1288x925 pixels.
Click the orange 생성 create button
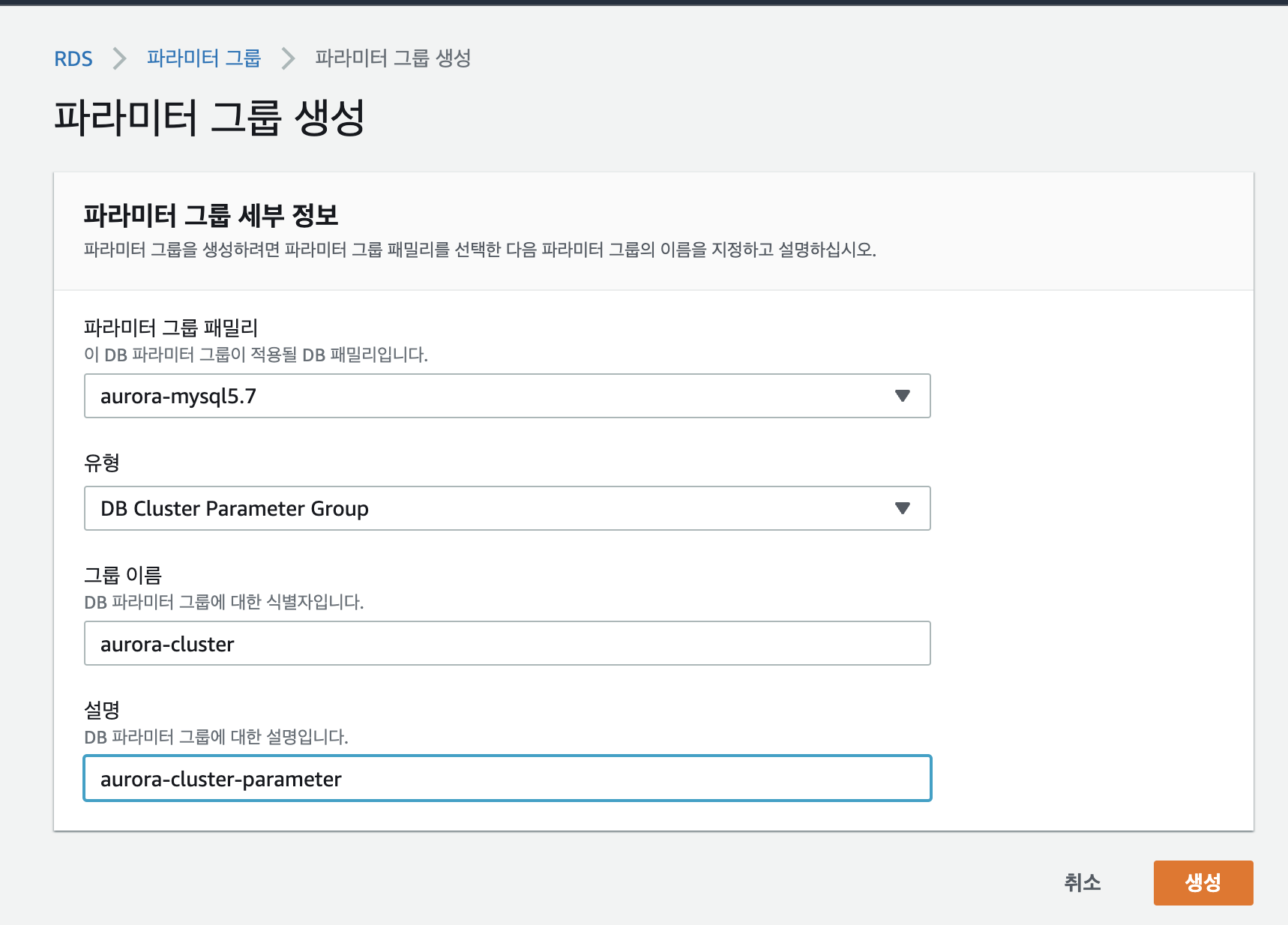[1203, 882]
